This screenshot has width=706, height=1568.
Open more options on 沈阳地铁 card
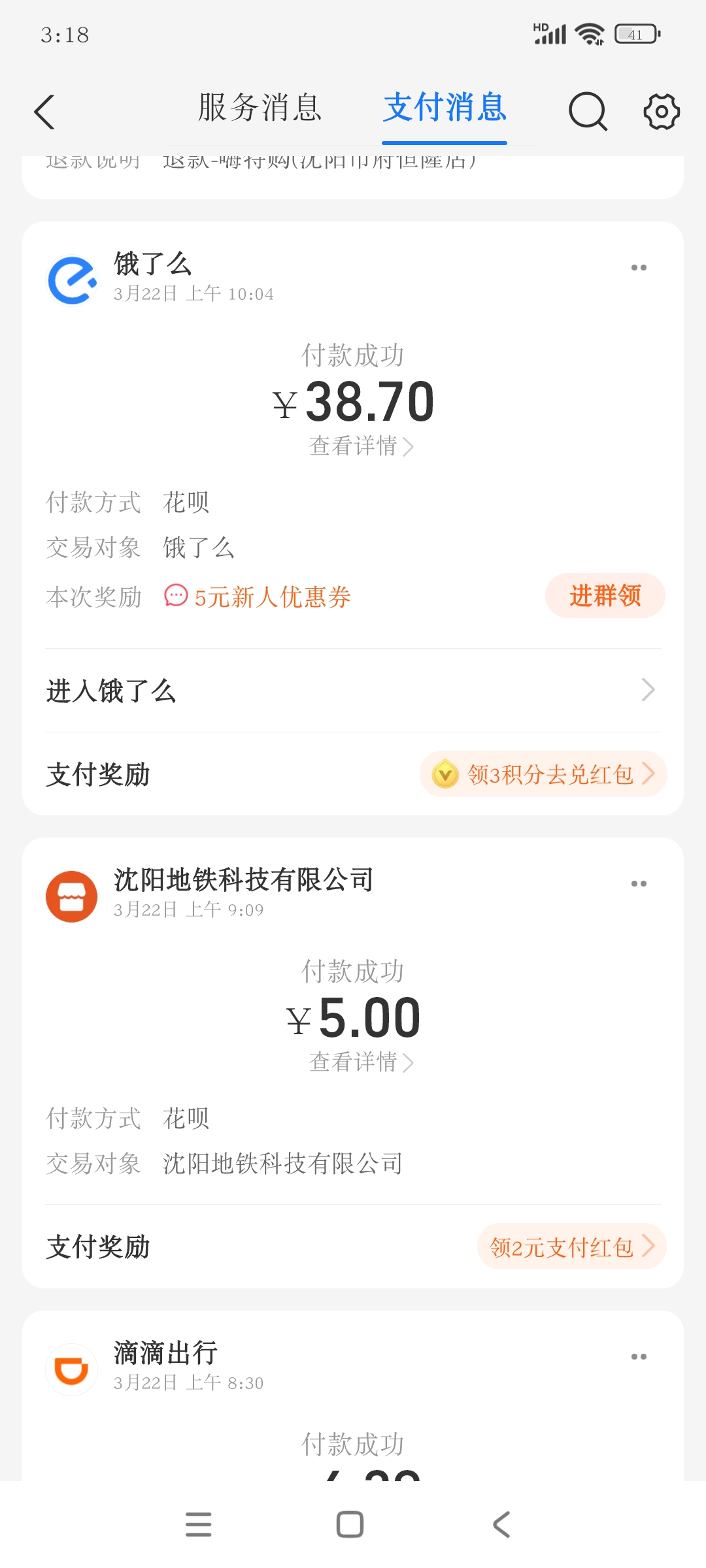[639, 884]
